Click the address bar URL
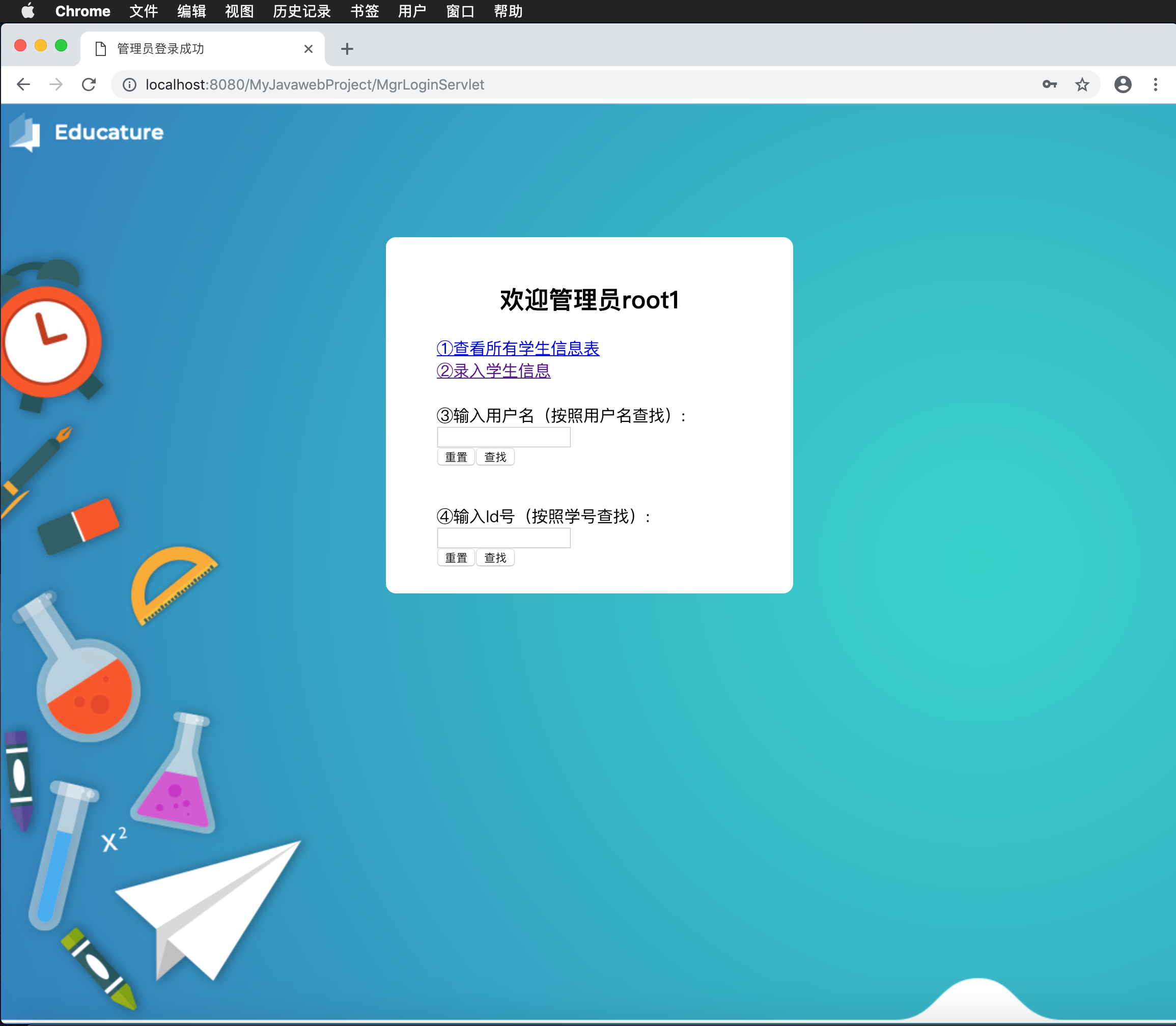The image size is (1176, 1026). pyautogui.click(x=315, y=84)
